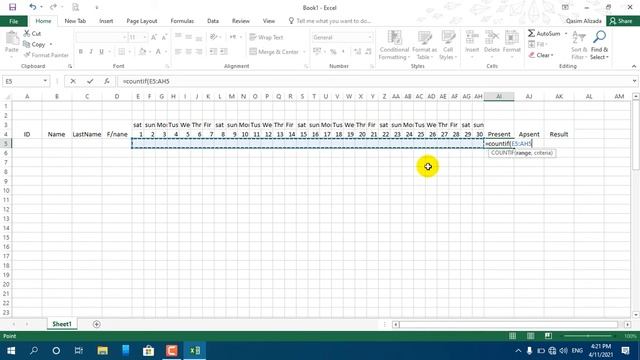This screenshot has width=640, height=360.
Task: Toggle Italic formatting
Action: click(91, 52)
